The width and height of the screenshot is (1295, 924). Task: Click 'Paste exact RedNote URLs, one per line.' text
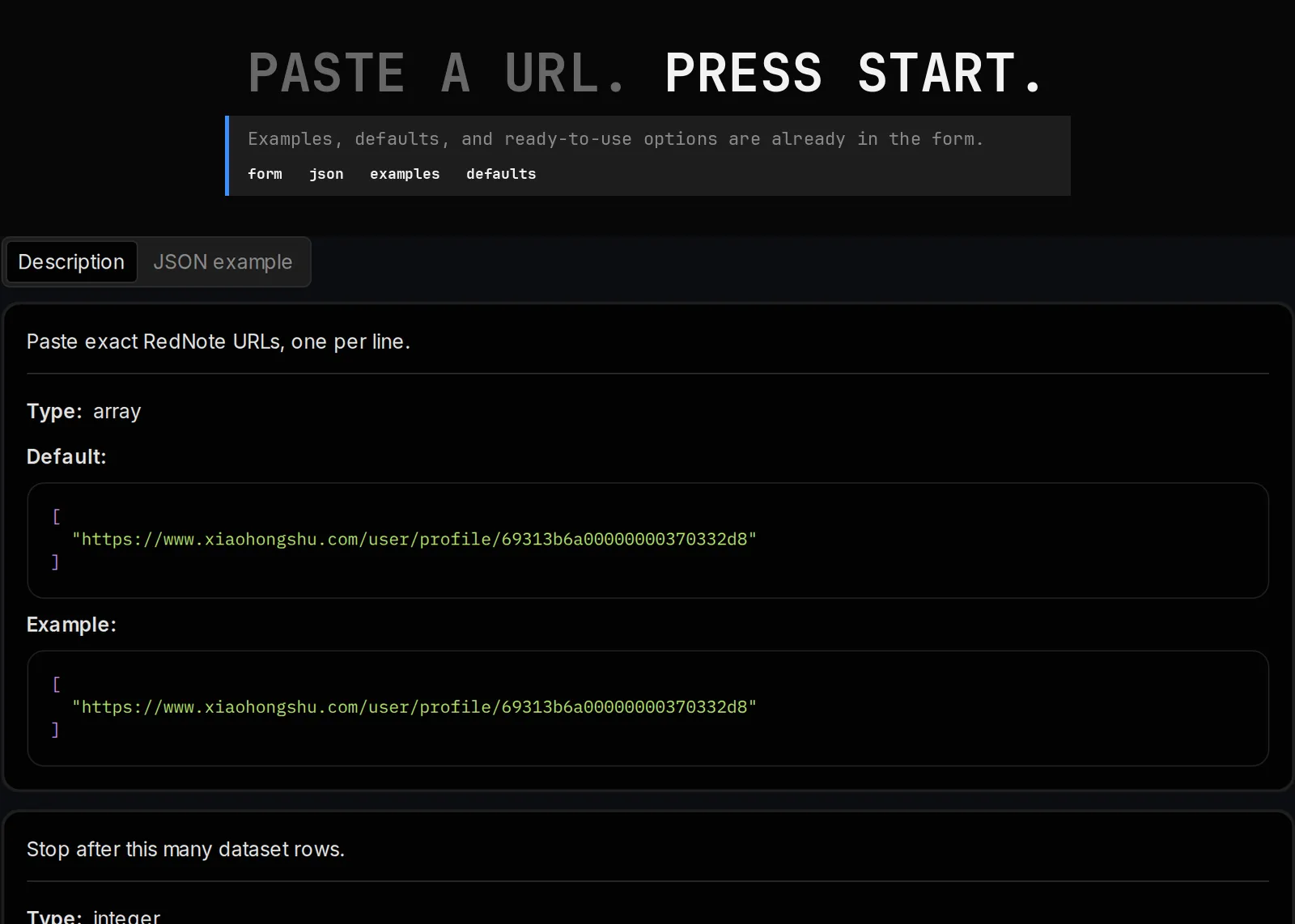point(219,341)
